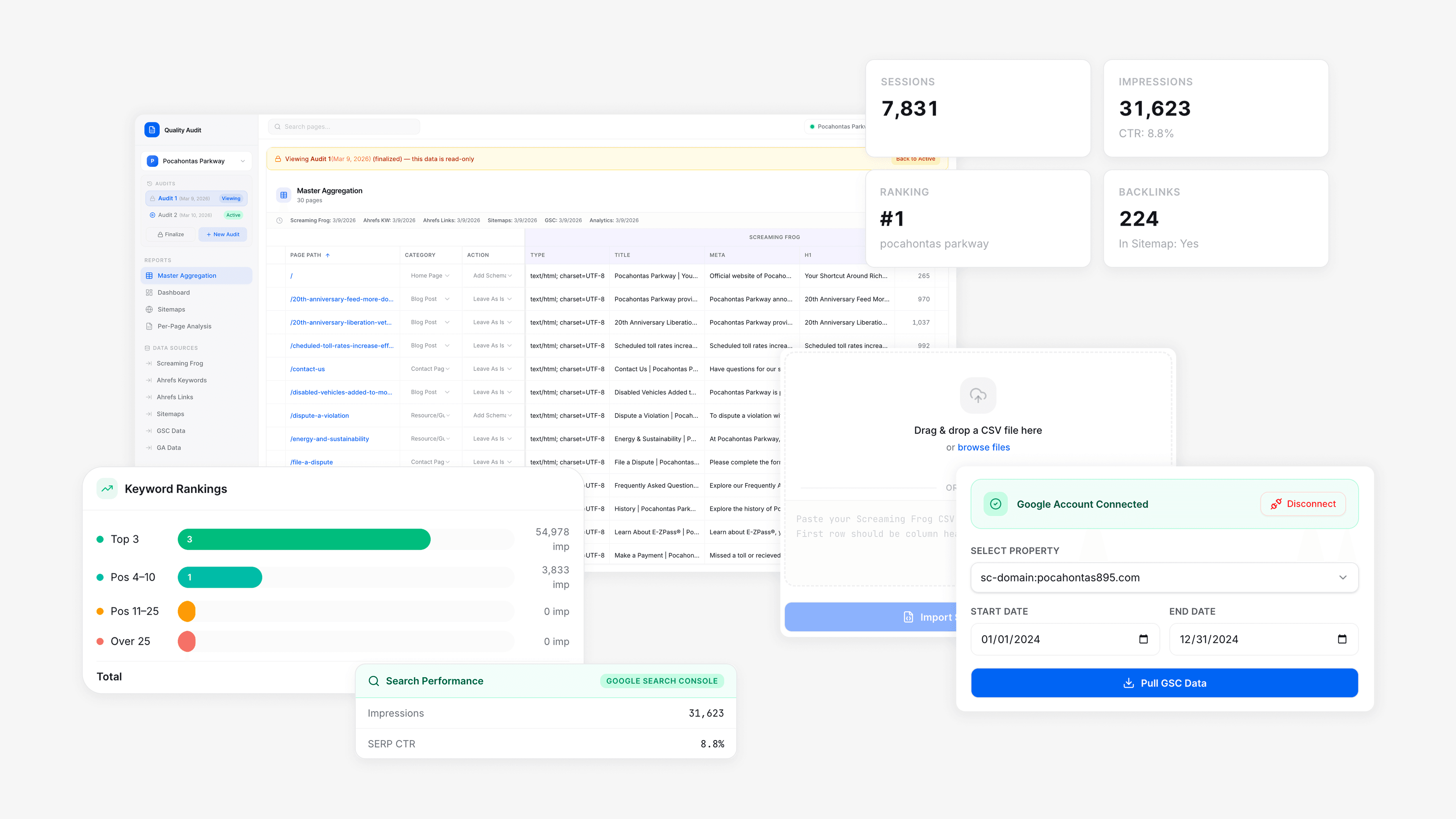The height and width of the screenshot is (819, 1456).
Task: Open category dropdown for the home page row
Action: point(430,276)
